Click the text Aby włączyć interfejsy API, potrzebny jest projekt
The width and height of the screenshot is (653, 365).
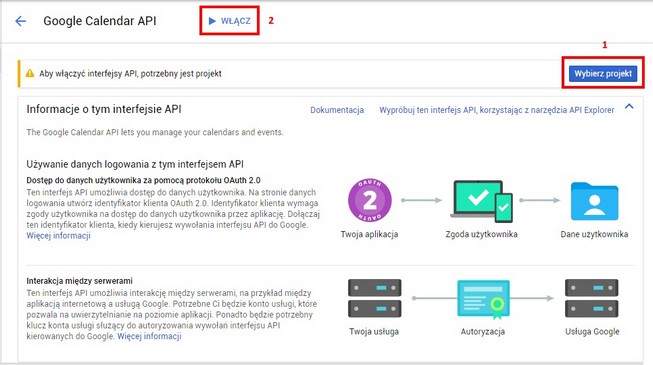(130, 74)
